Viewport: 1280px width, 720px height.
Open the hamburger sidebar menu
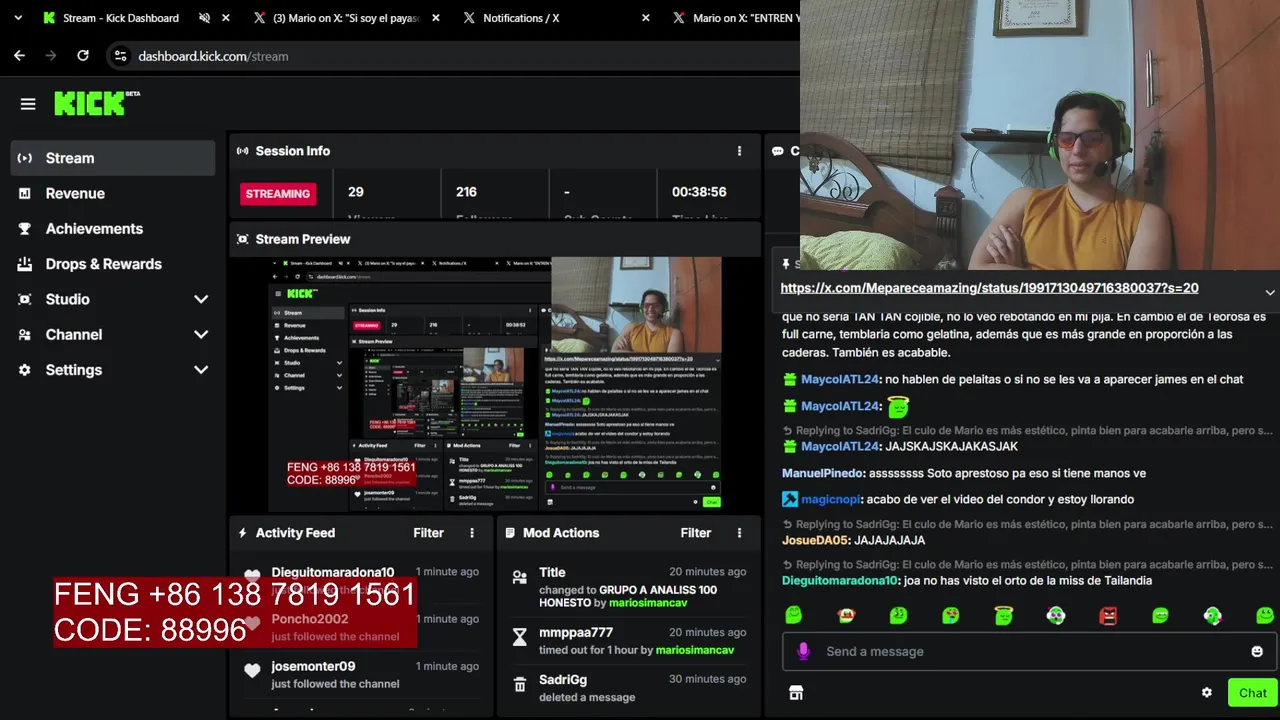(28, 104)
